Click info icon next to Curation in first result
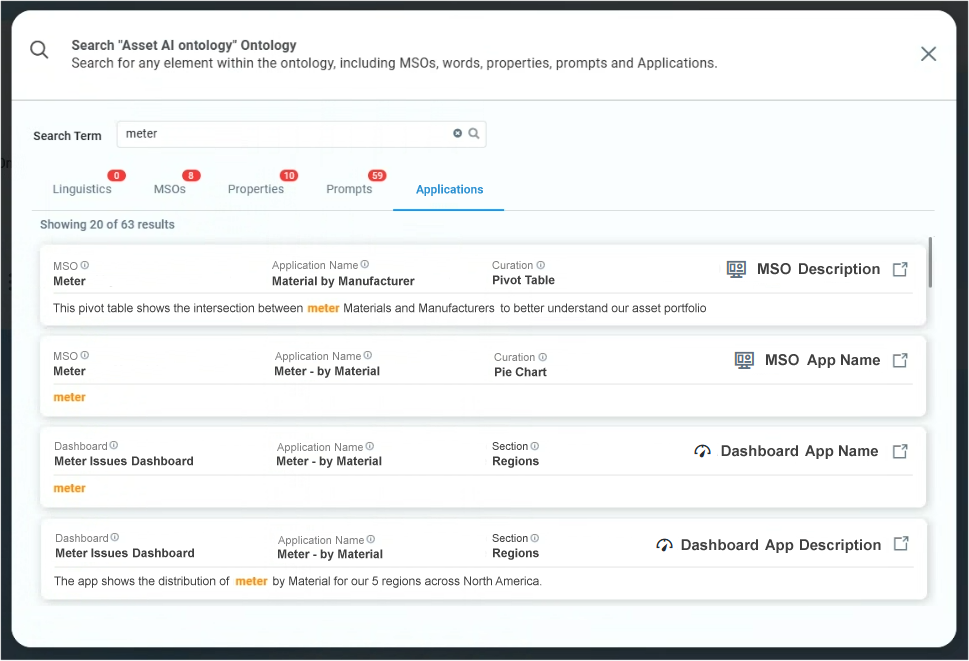 coord(541,265)
